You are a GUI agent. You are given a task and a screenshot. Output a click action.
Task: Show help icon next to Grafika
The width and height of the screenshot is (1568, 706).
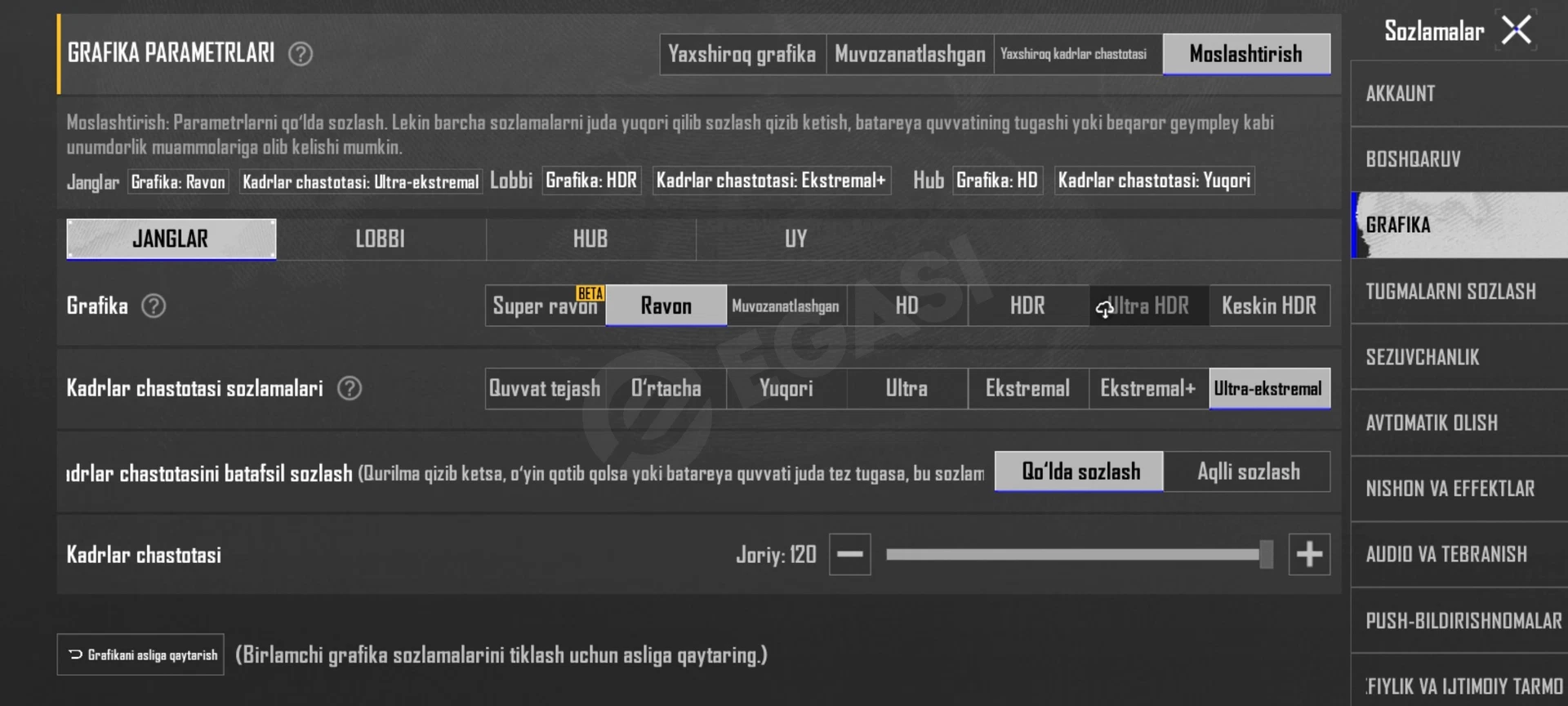154,306
